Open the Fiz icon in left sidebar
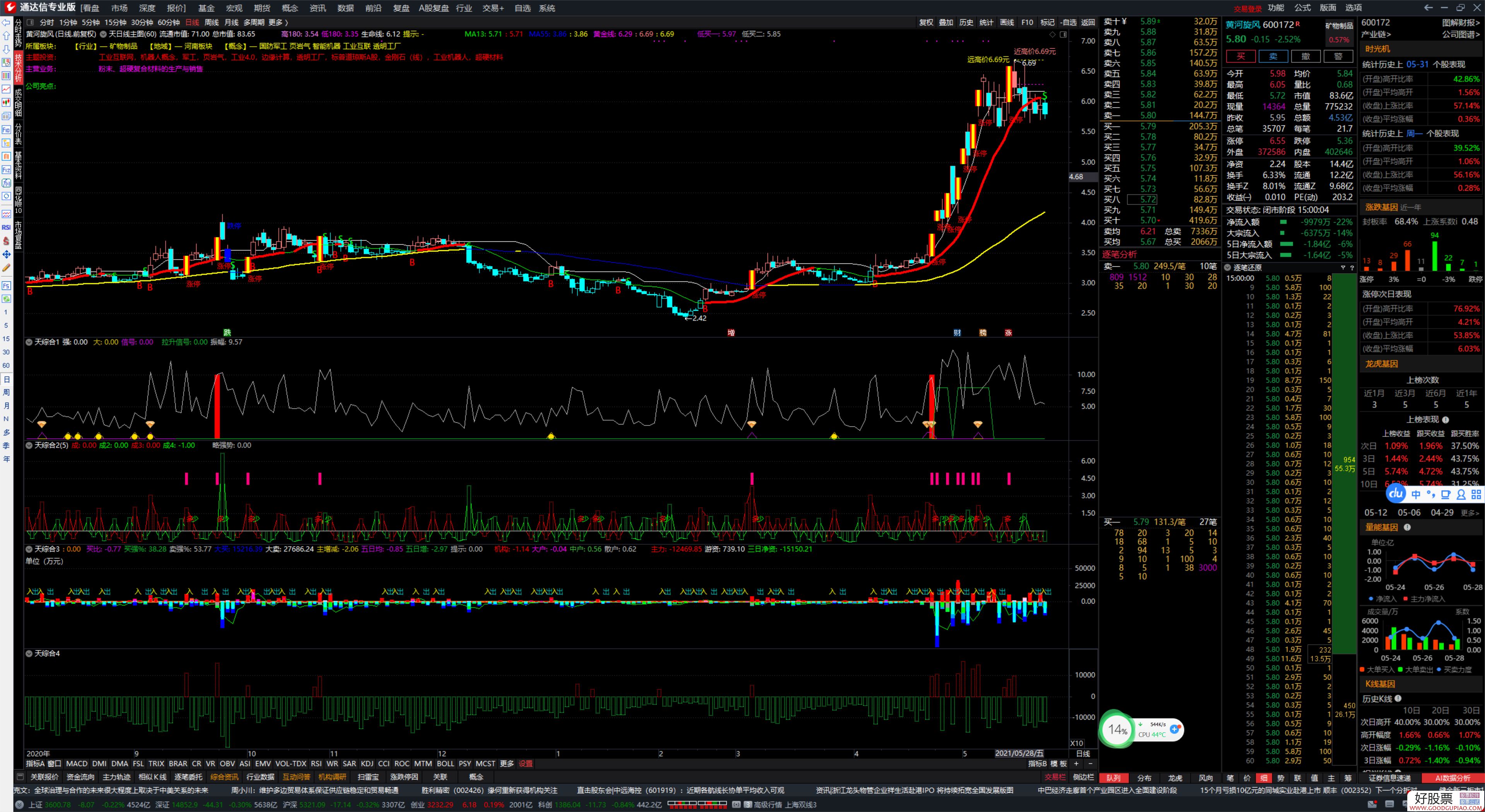Screen dimensions: 1485x812 (6, 170)
